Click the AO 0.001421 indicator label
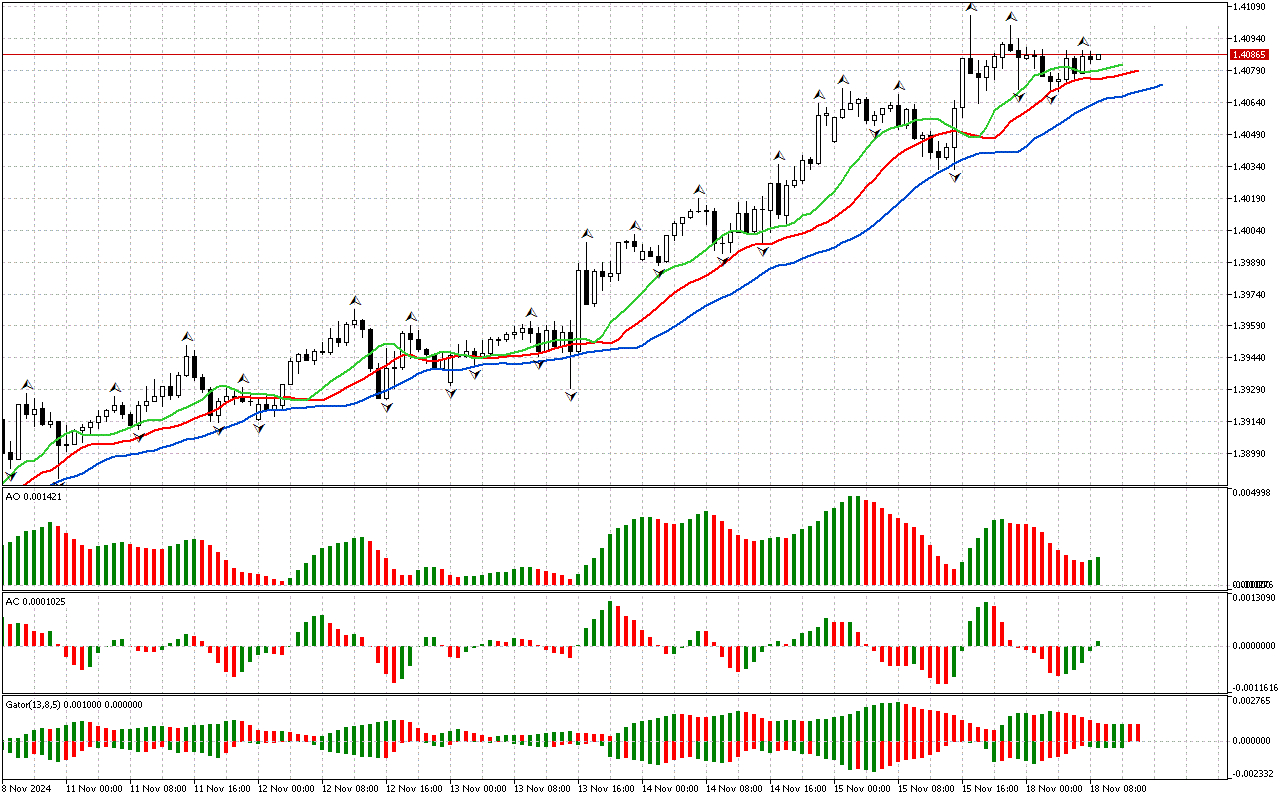 34,496
